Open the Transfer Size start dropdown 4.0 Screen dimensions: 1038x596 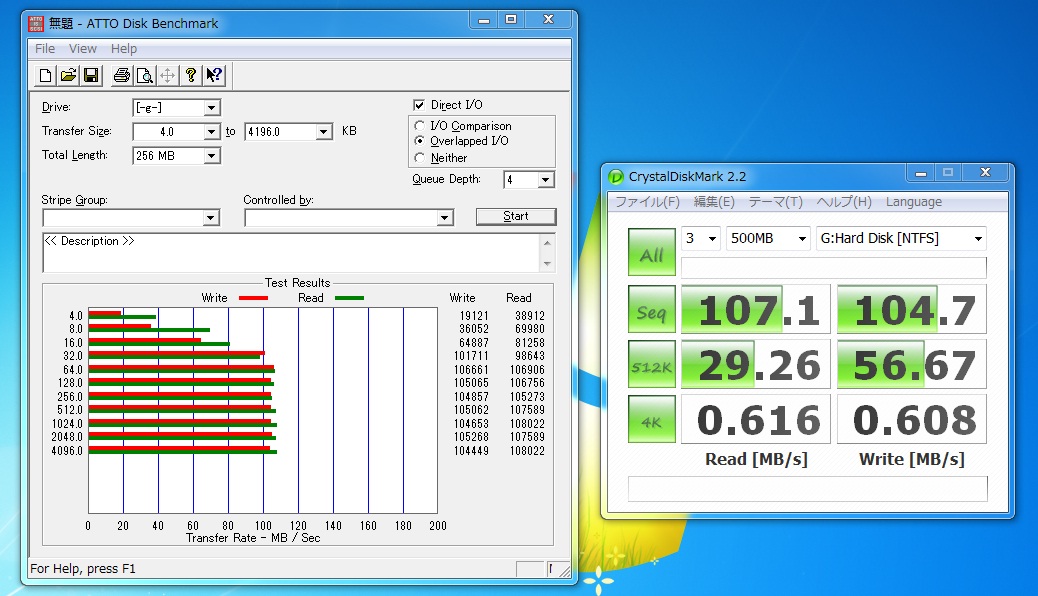pyautogui.click(x=211, y=132)
